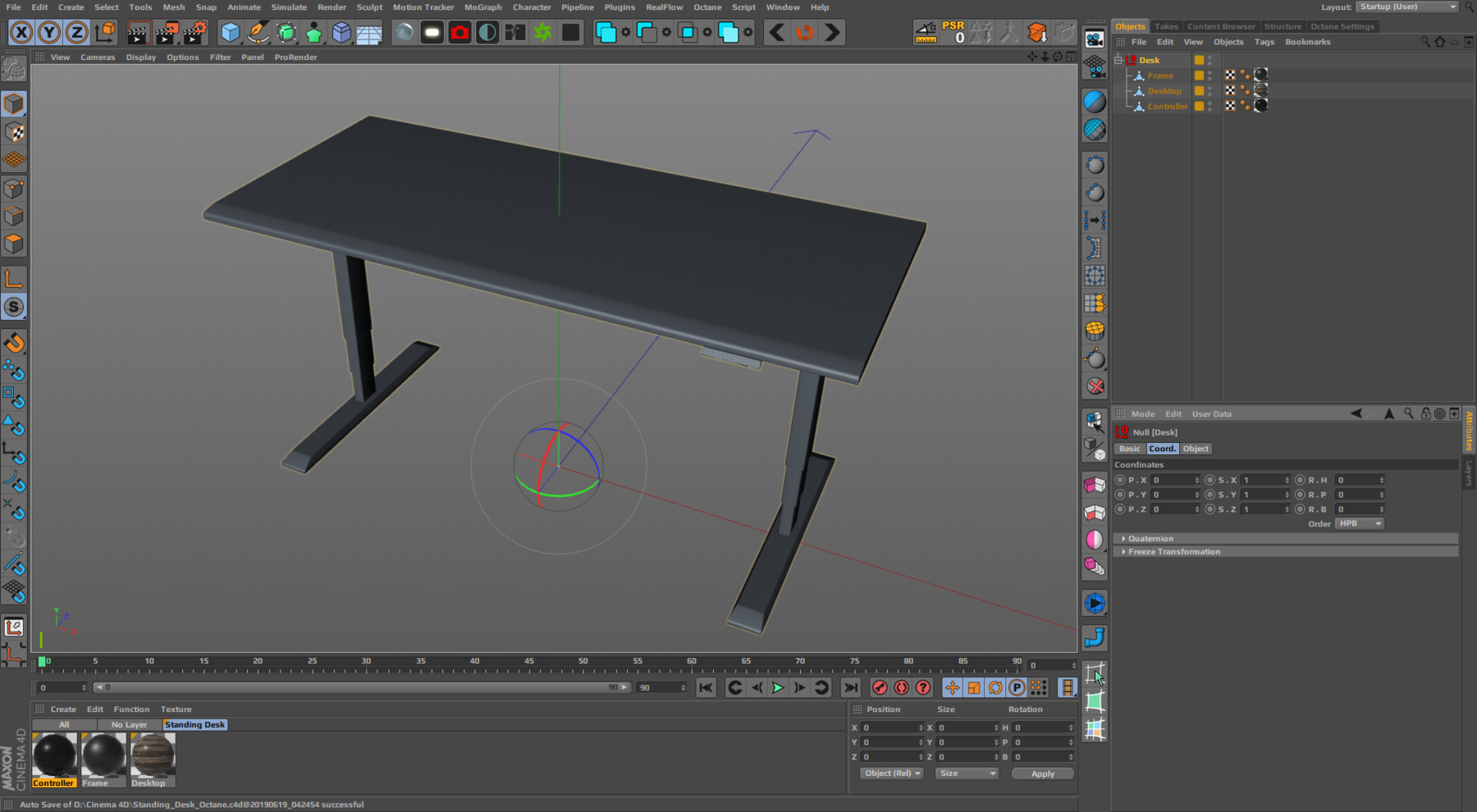
Task: Toggle Frame object's render visibility dot
Action: [x=1209, y=79]
